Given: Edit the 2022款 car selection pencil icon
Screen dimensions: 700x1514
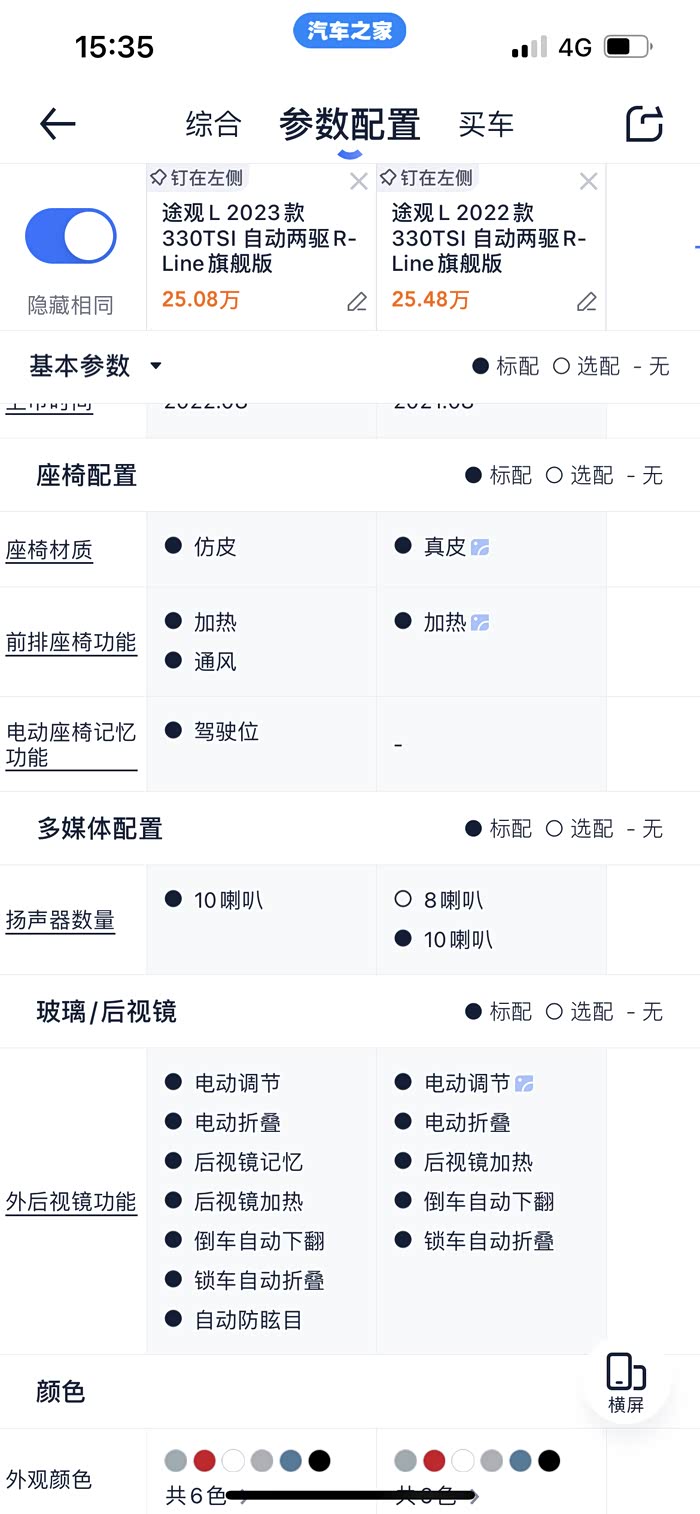Looking at the screenshot, I should [x=587, y=302].
